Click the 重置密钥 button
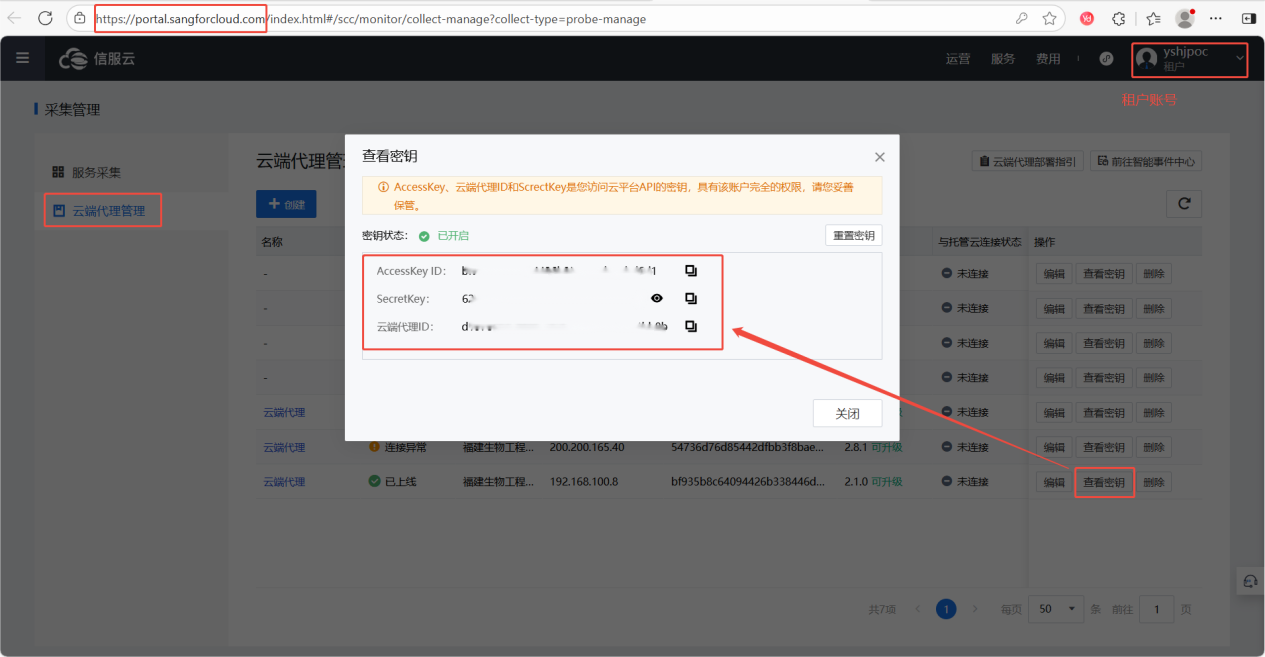 pyautogui.click(x=853, y=236)
